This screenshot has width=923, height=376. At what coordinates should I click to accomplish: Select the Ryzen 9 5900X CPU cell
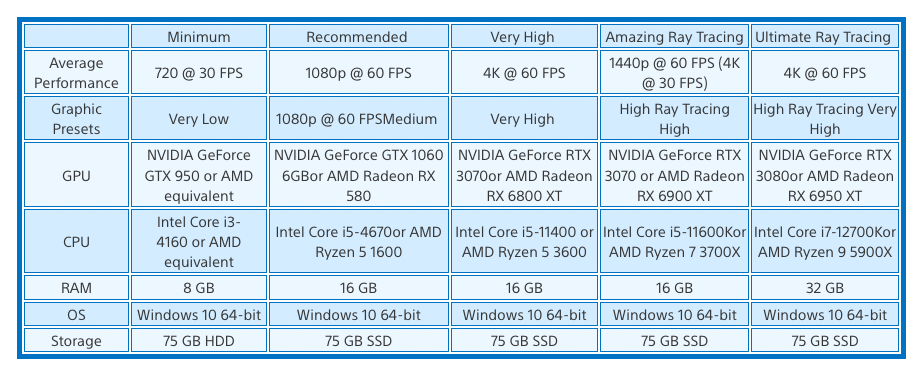825,241
